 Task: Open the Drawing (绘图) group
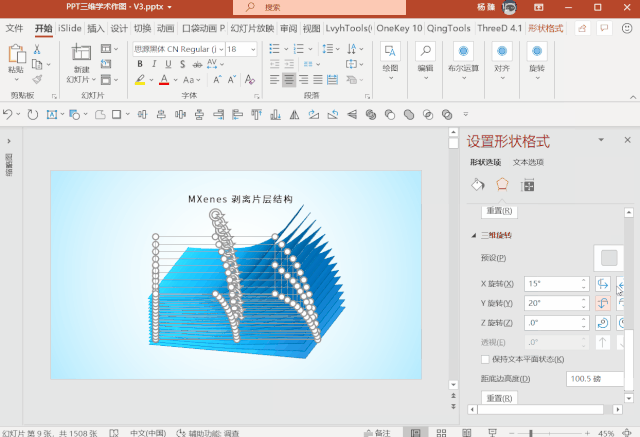[x=390, y=61]
